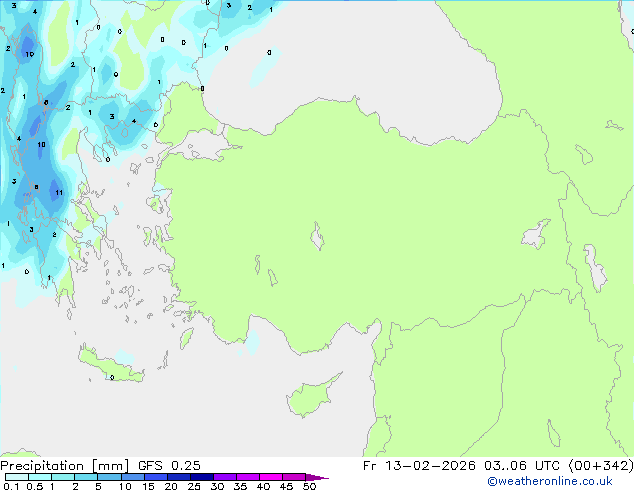Click the legend label '45'

tap(287, 486)
